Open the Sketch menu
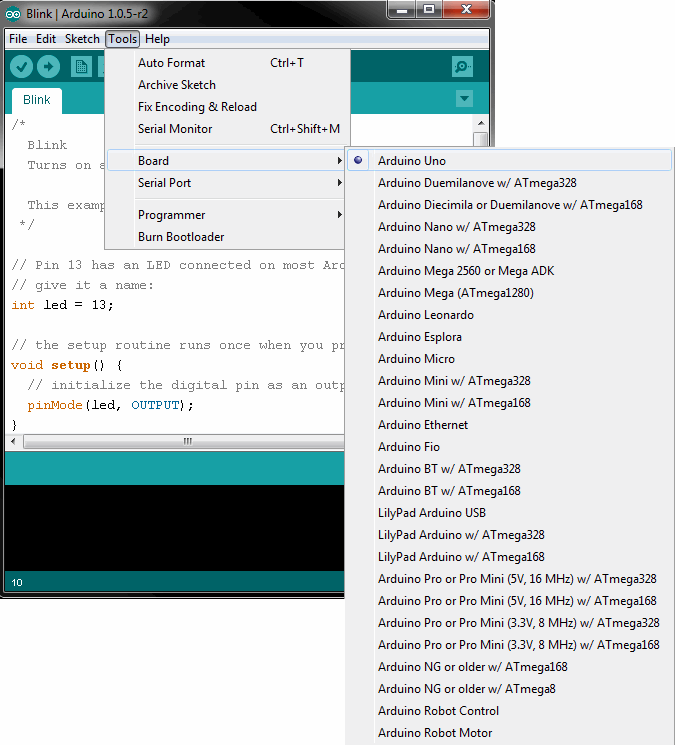Image resolution: width=675 pixels, height=745 pixels. [82, 39]
